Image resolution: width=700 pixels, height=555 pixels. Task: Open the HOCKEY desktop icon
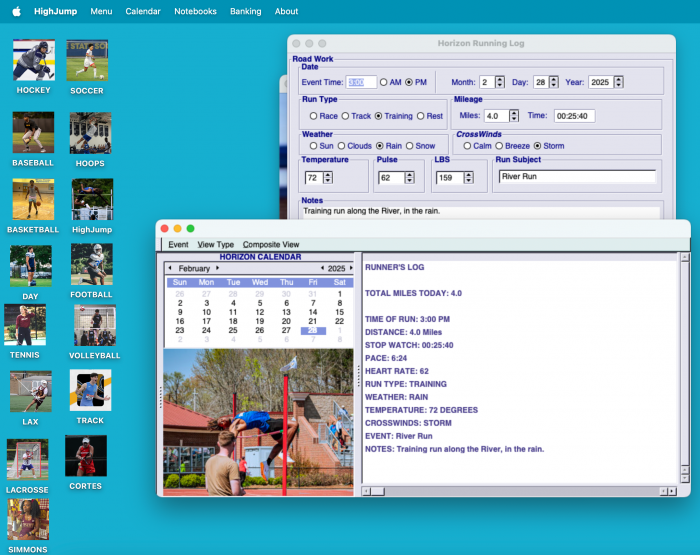(x=33, y=60)
